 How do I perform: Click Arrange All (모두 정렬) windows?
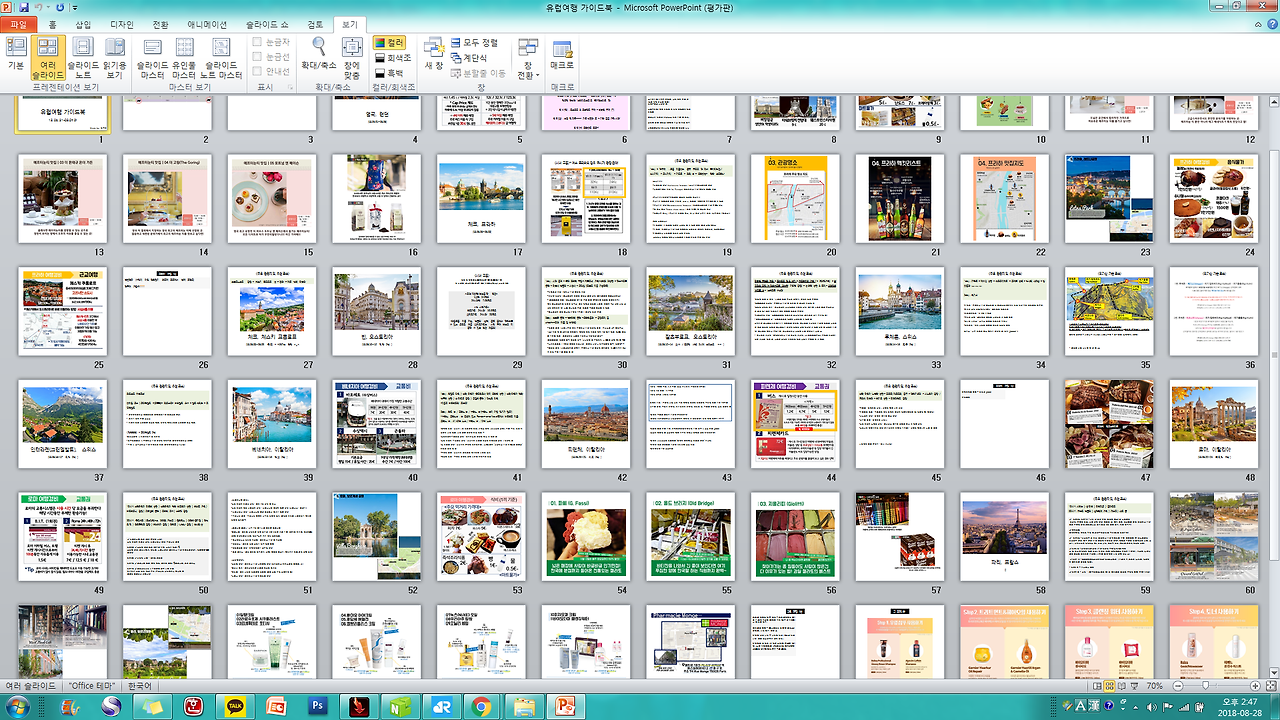pos(473,43)
